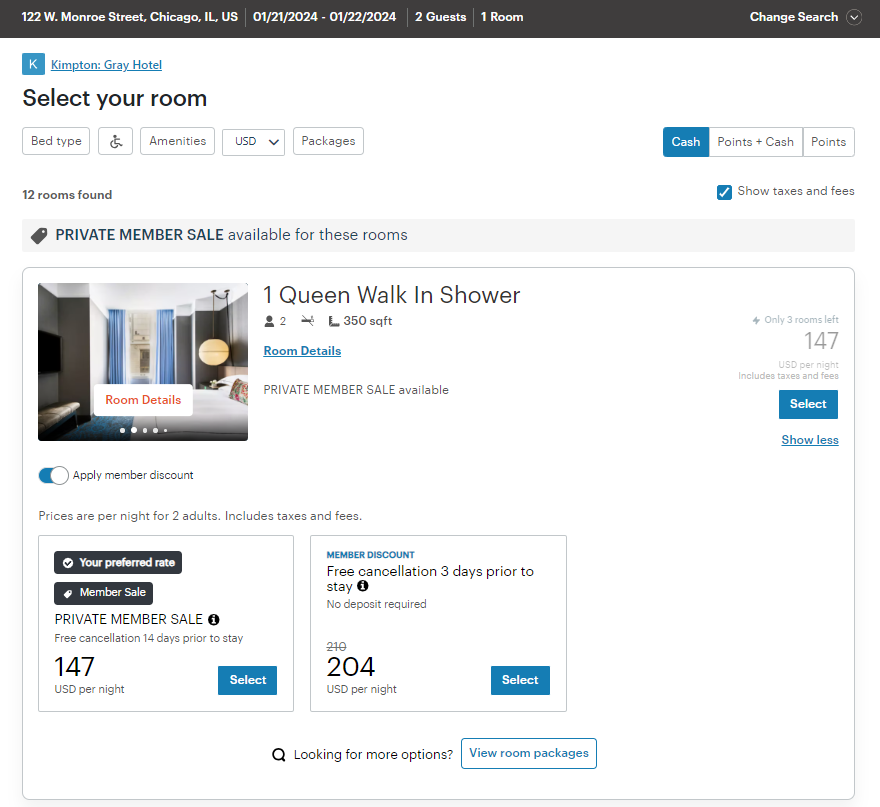Open the Room Details link
Viewport: 880px width, 807px height.
pyautogui.click(x=301, y=350)
